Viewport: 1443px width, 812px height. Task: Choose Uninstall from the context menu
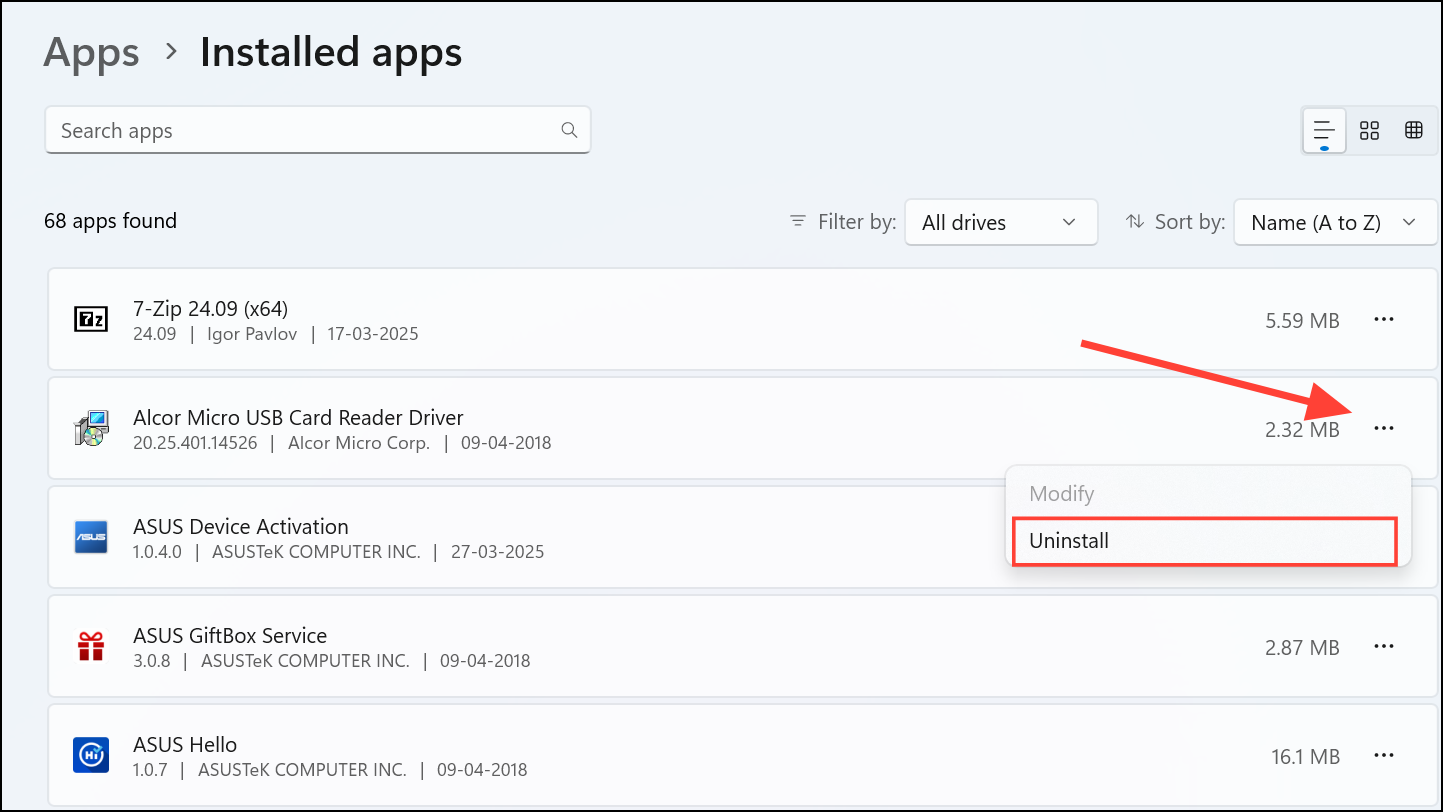[x=1204, y=541]
